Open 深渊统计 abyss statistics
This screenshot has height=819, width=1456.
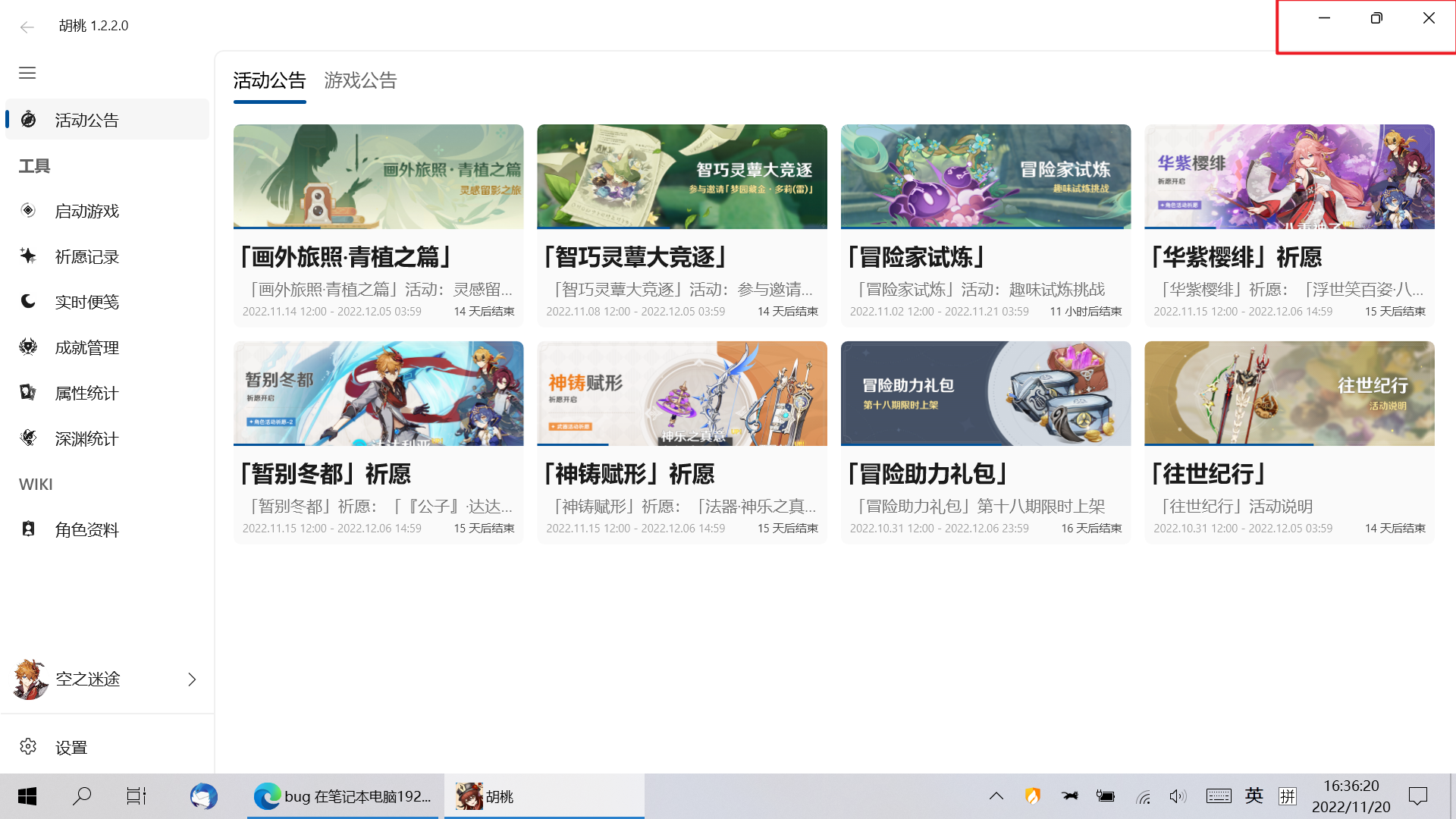click(86, 438)
